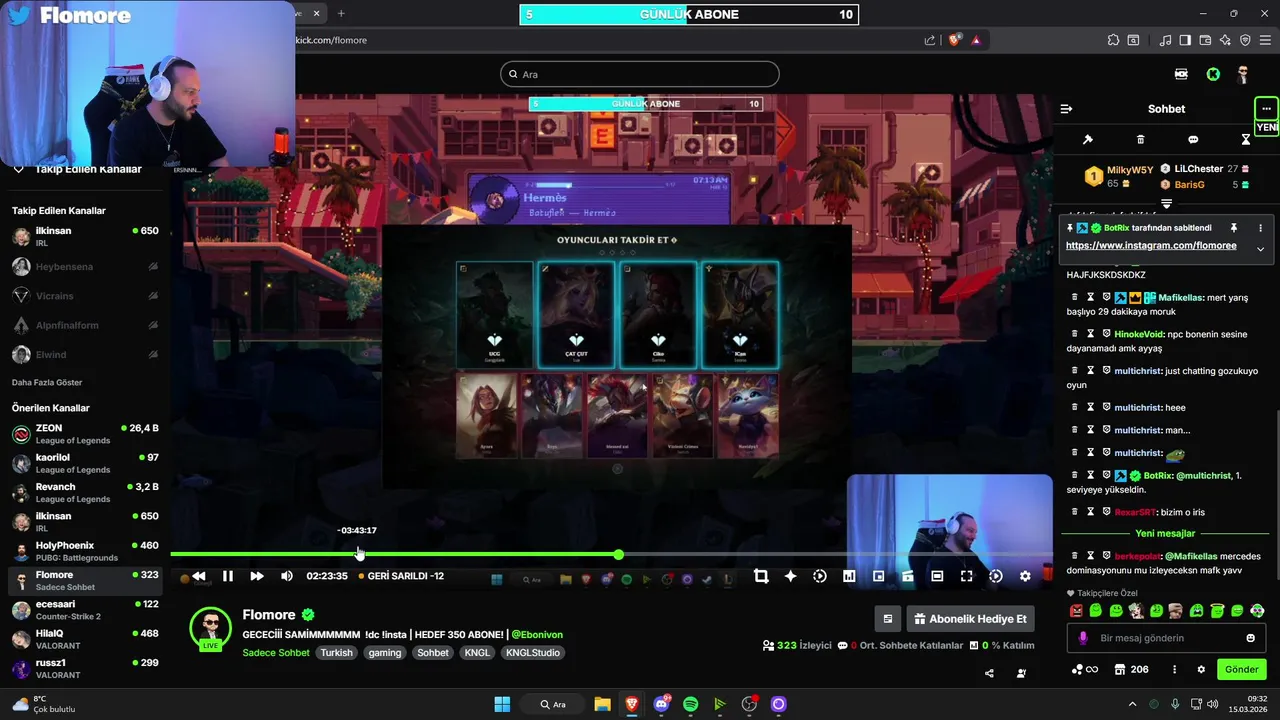Click the user profile avatar top right

tap(1243, 74)
